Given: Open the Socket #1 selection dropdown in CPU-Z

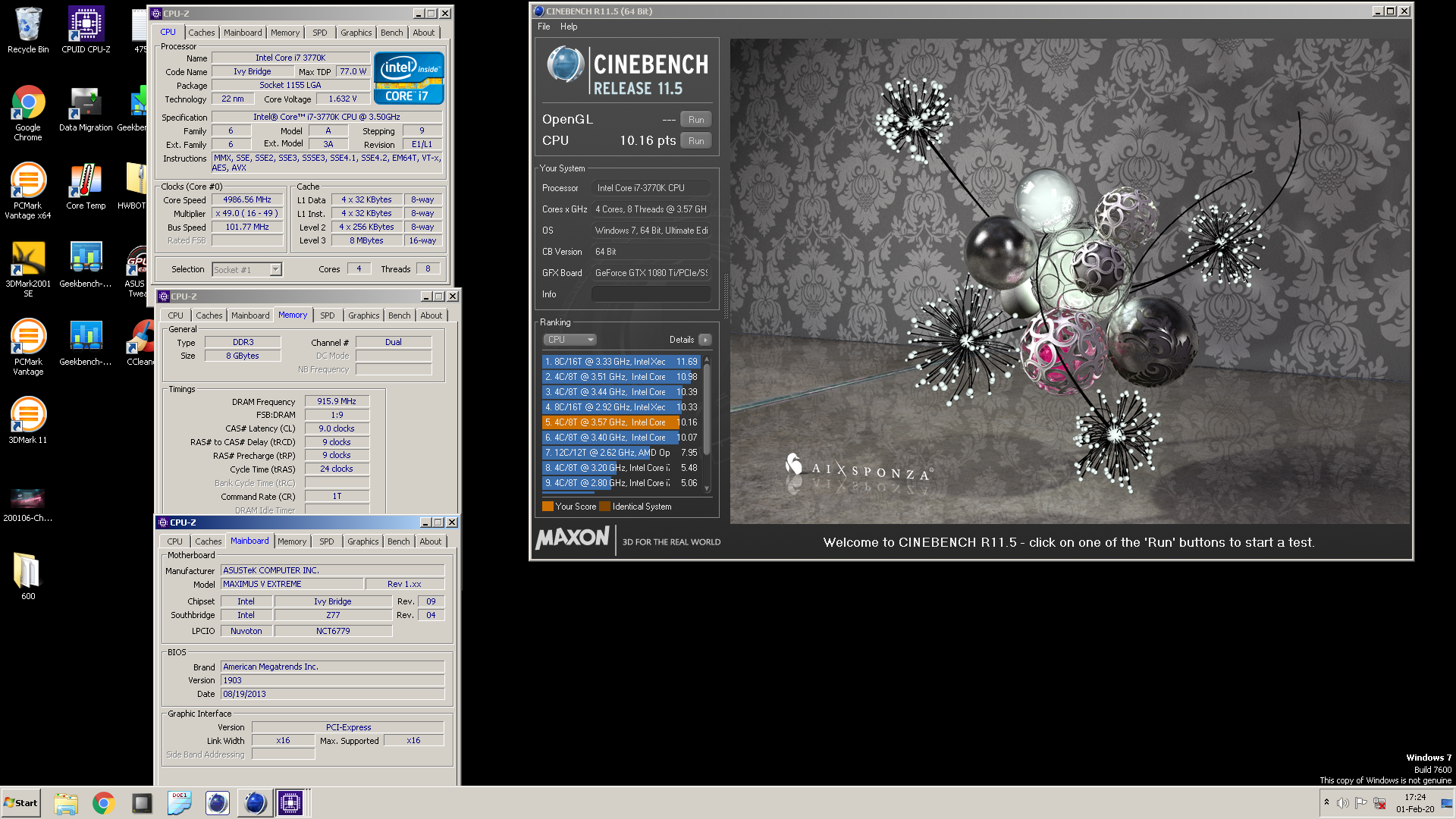Looking at the screenshot, I should click(x=246, y=269).
